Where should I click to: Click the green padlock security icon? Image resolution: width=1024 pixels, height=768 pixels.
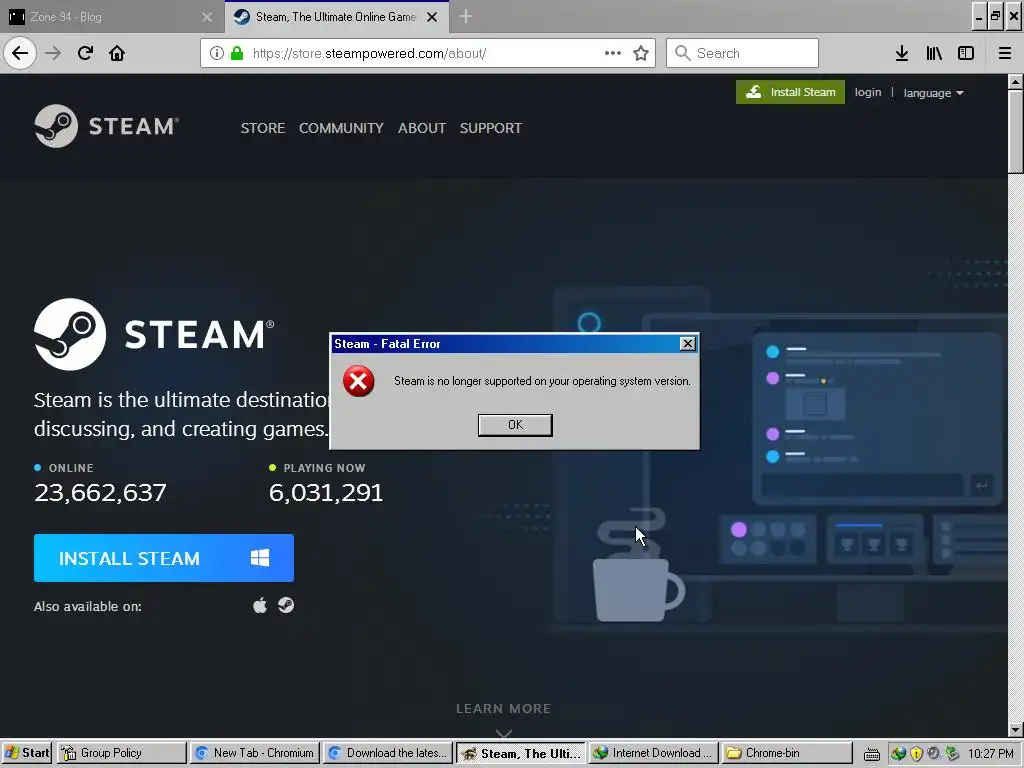[237, 53]
